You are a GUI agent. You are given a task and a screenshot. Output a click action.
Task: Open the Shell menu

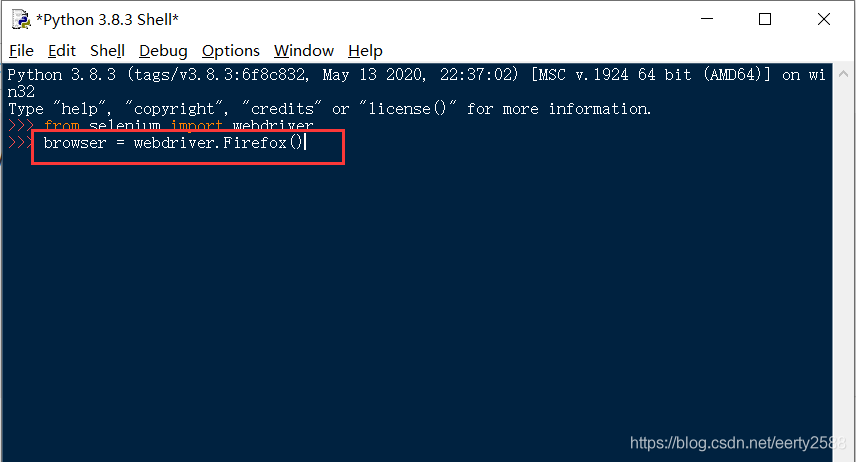(107, 51)
